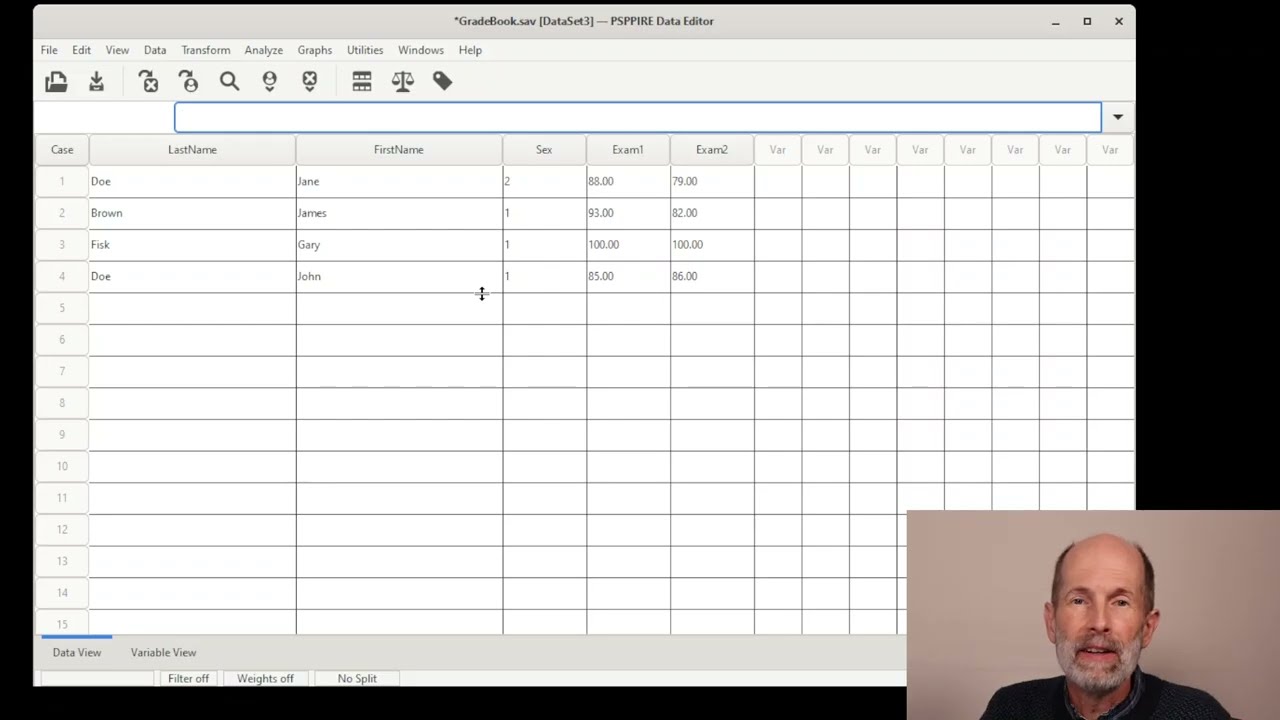The height and width of the screenshot is (720, 1280).
Task: Select the Data View tab
Action: 77,652
